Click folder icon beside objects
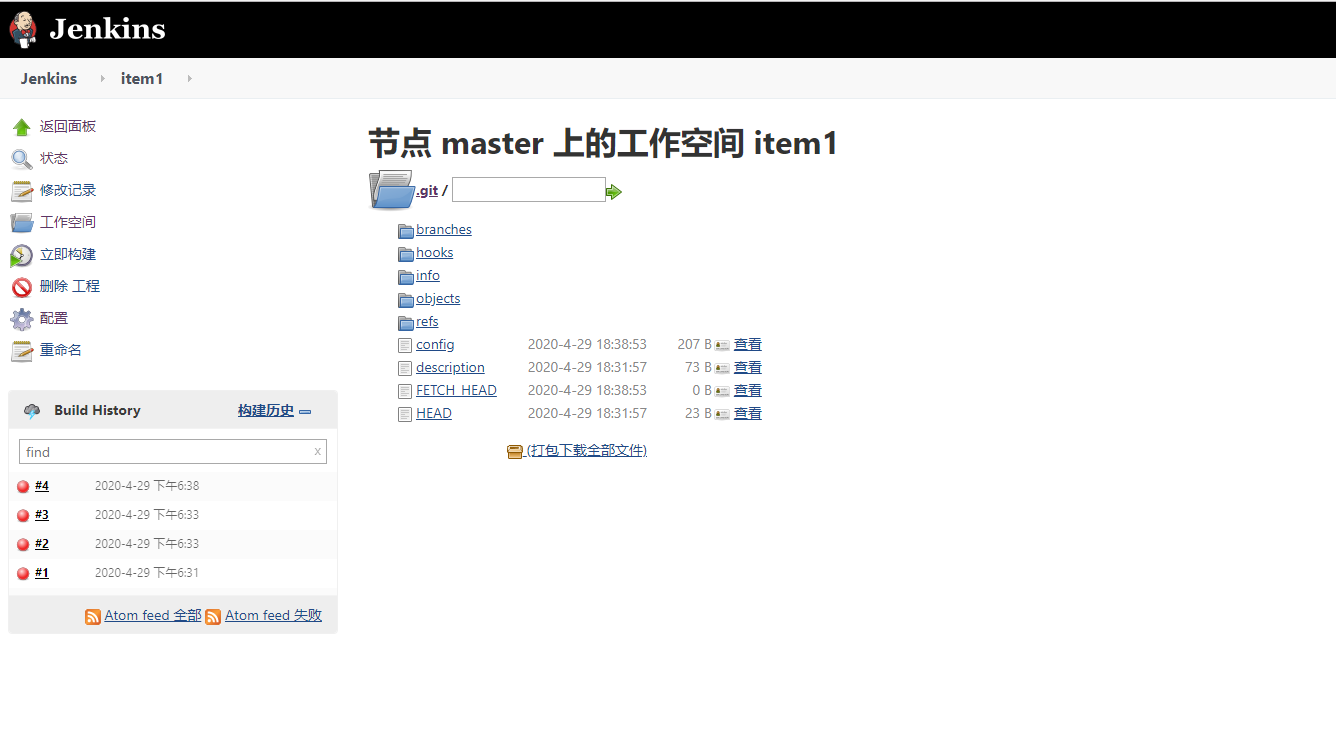The height and width of the screenshot is (733, 1336). 405,300
